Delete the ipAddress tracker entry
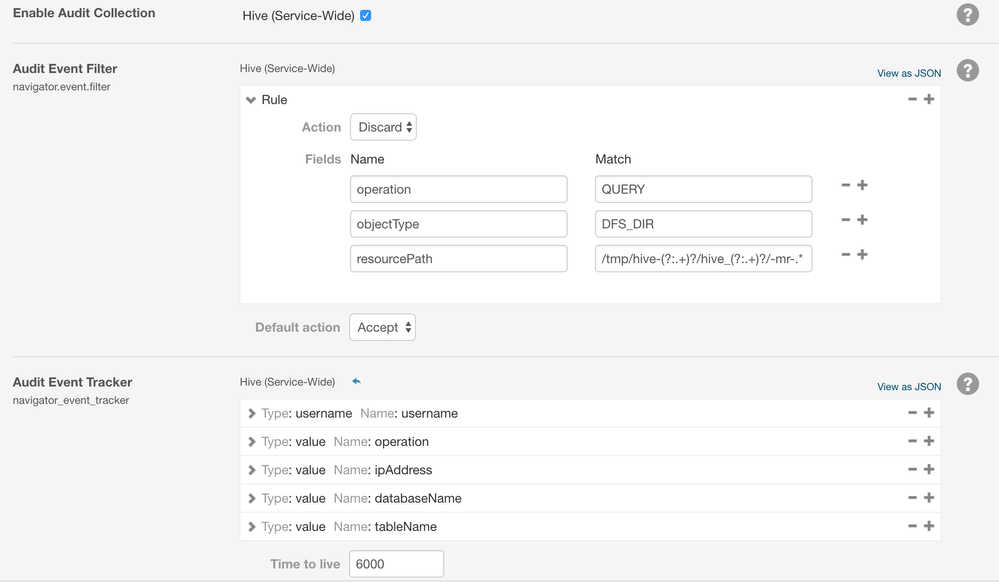 [912, 470]
